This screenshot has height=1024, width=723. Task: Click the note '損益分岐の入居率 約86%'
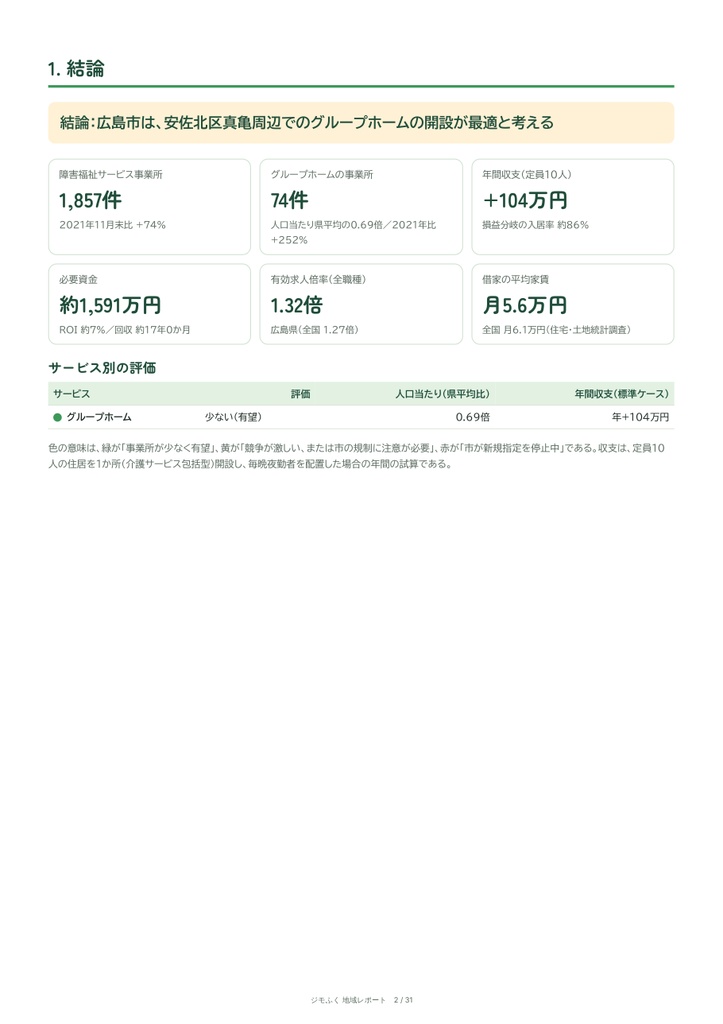pos(536,225)
